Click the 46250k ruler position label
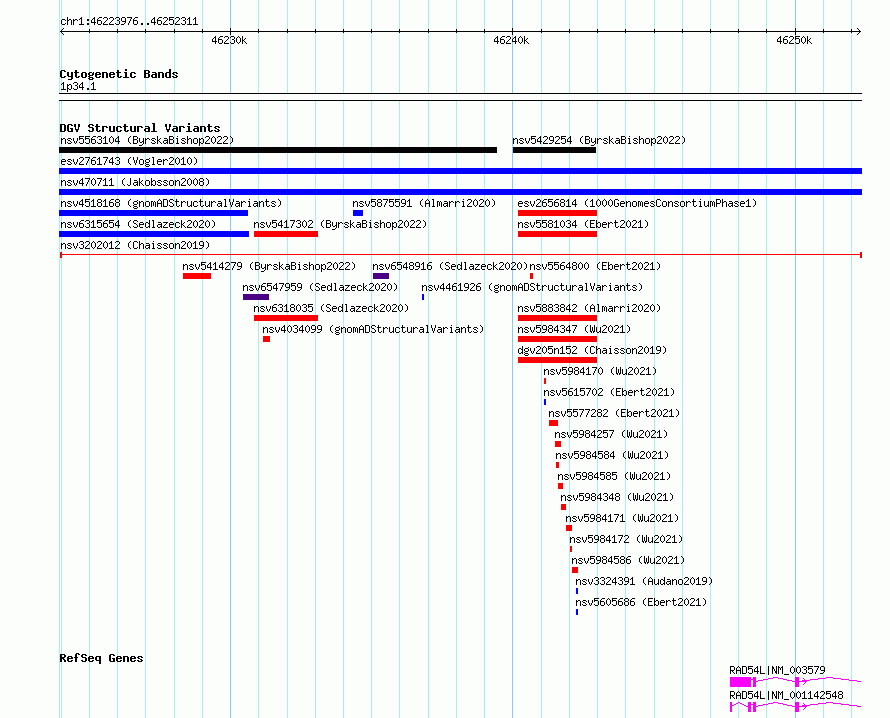 [794, 40]
